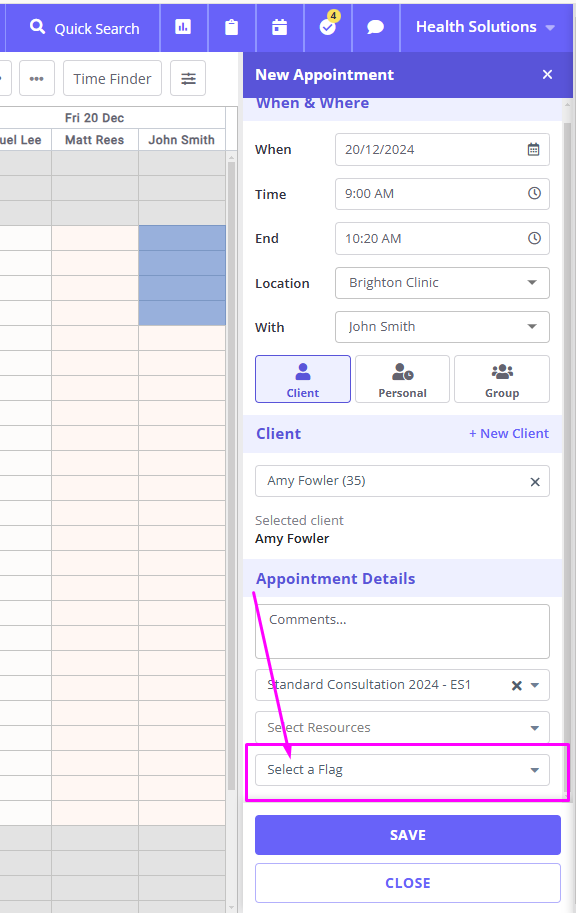Viewport: 576px width, 913px height.
Task: Open the reports chart icon
Action: tap(183, 27)
